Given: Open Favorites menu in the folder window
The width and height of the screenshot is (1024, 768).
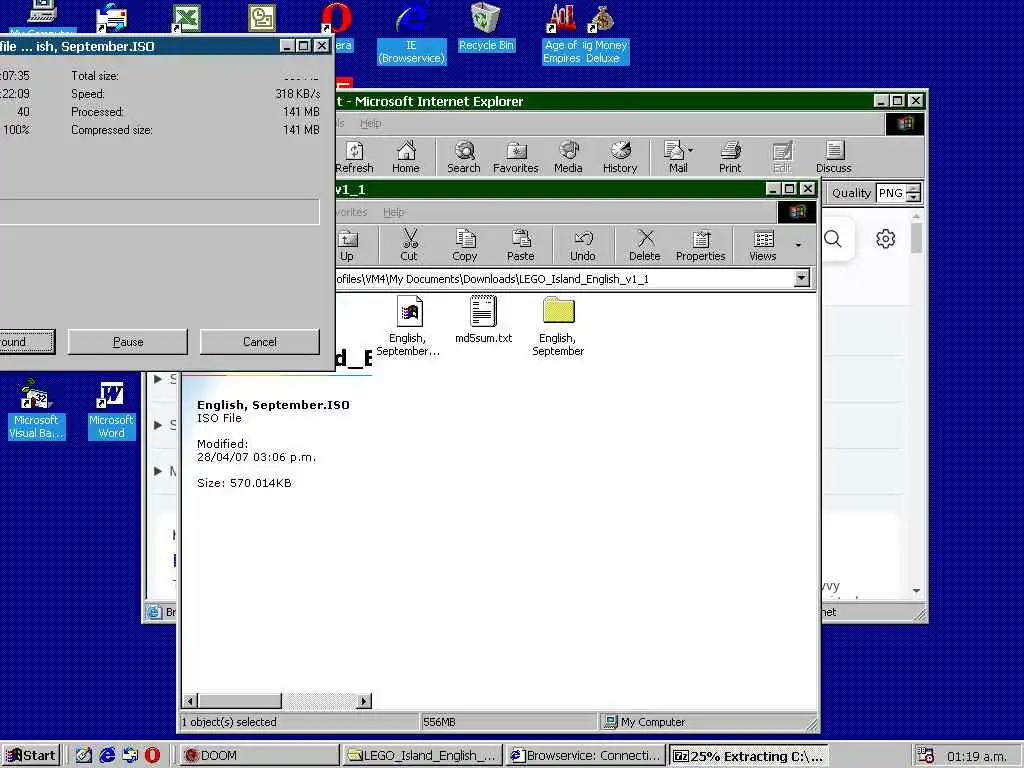Looking at the screenshot, I should click(x=351, y=212).
